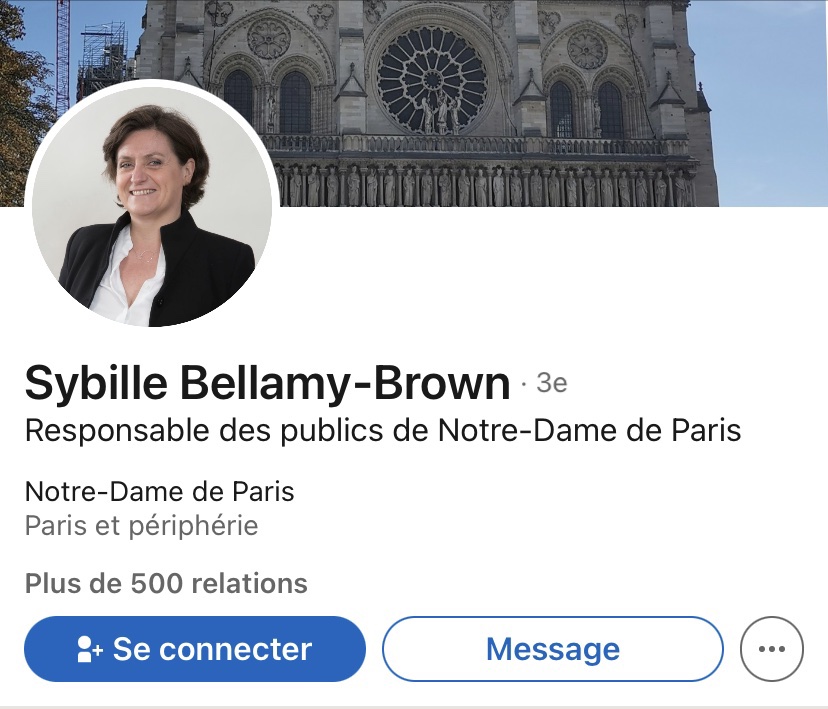Select the name Sybille Bellamy-Brown

tap(267, 383)
